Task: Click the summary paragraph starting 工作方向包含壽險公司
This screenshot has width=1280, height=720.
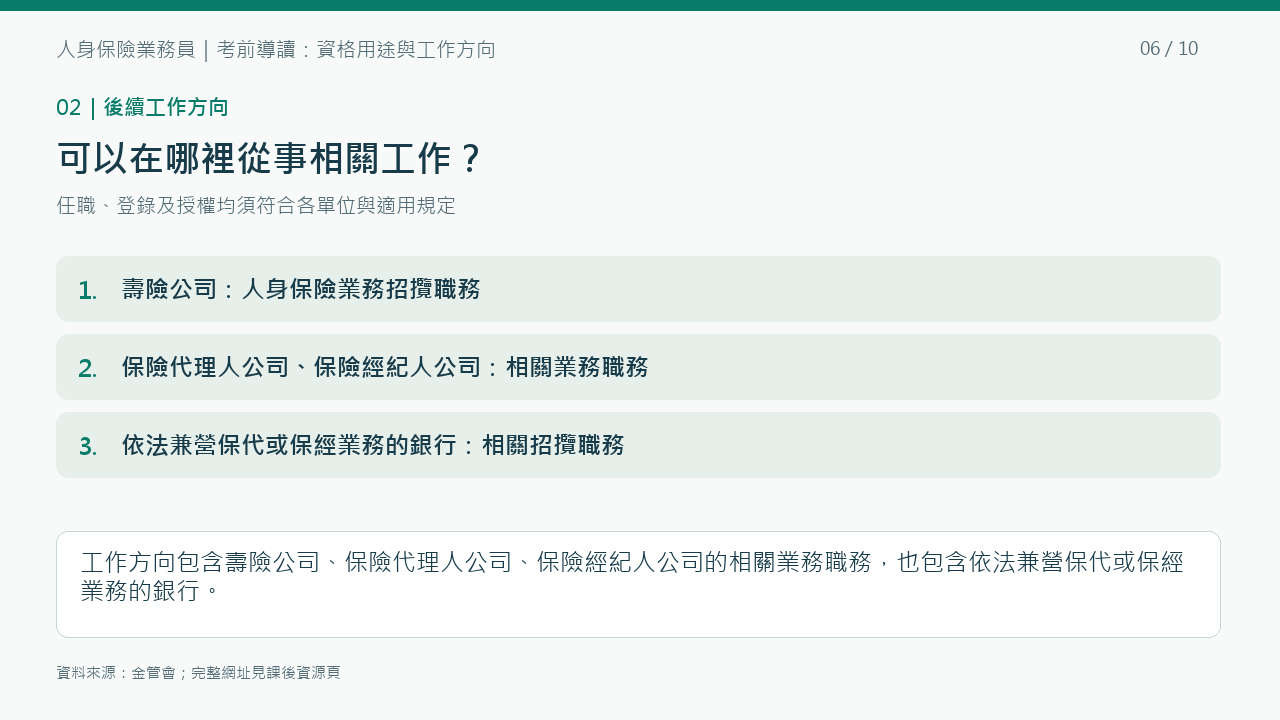Action: tap(632, 576)
